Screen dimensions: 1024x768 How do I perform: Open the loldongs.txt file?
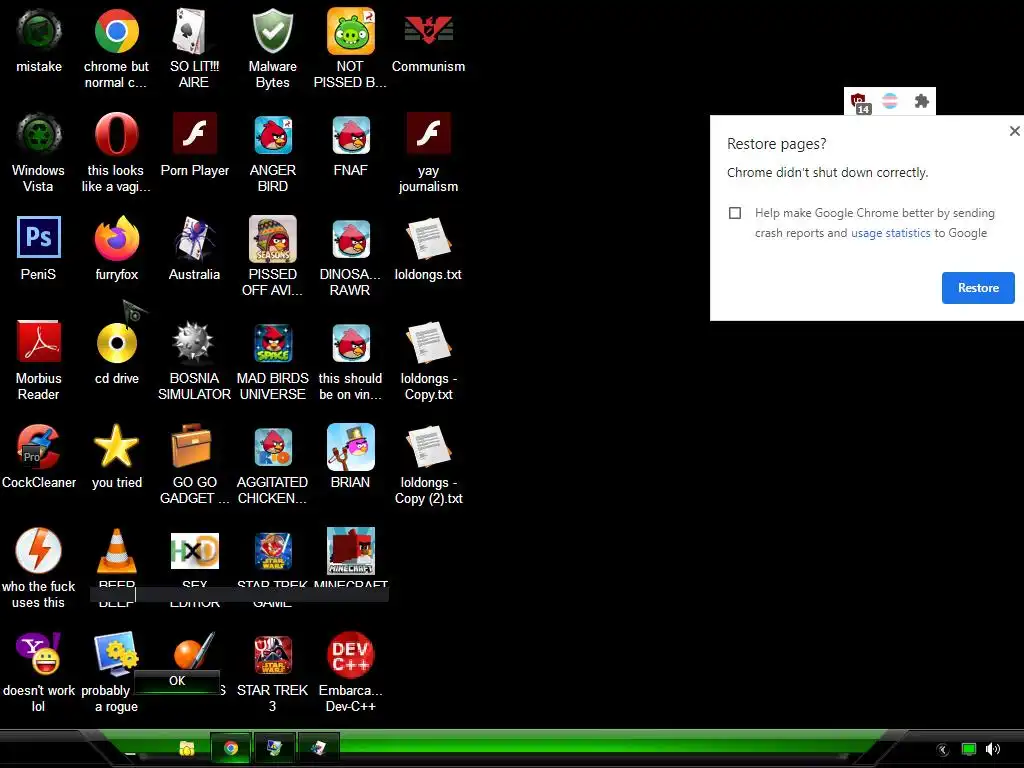[428, 238]
